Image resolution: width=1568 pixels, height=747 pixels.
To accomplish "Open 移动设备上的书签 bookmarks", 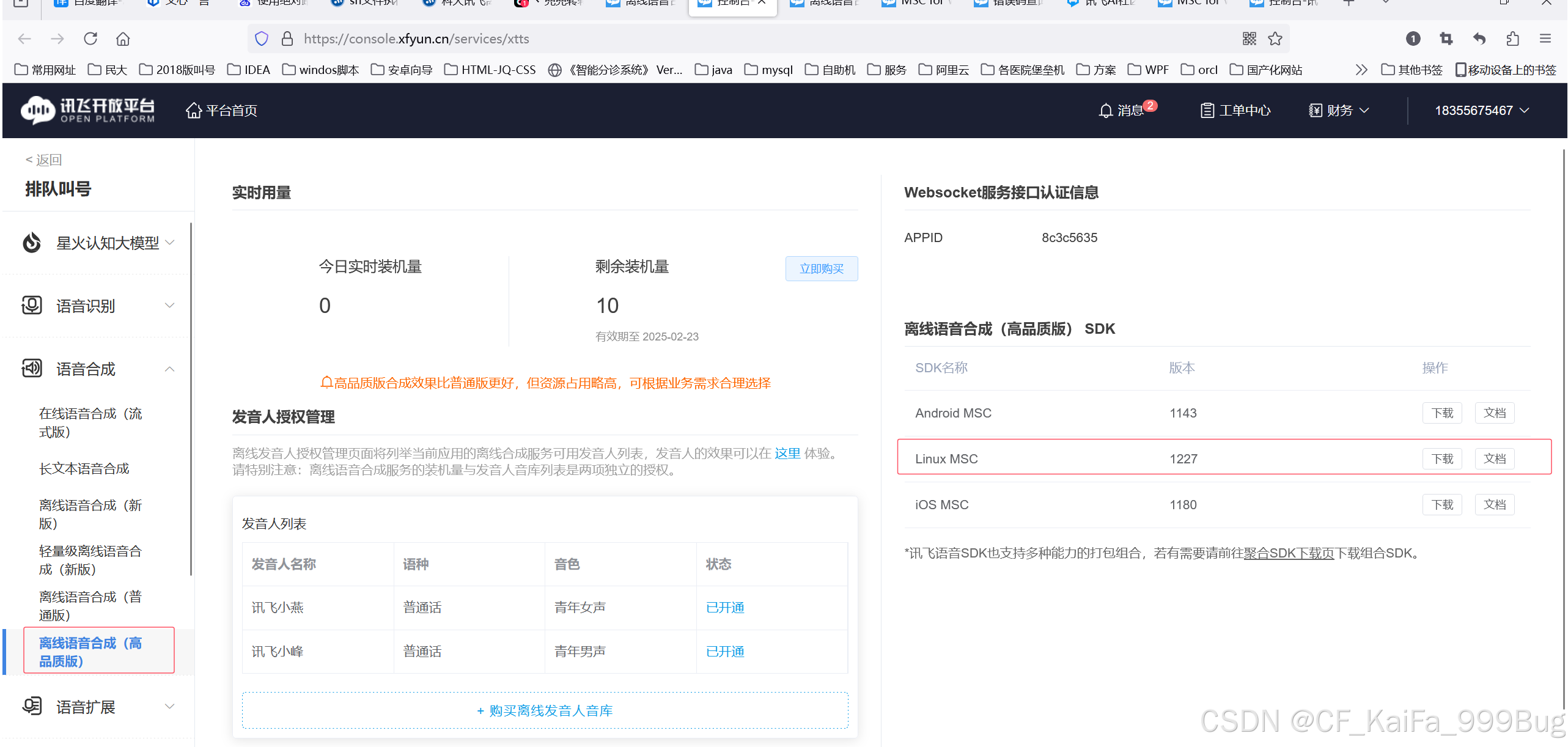I will point(1506,70).
